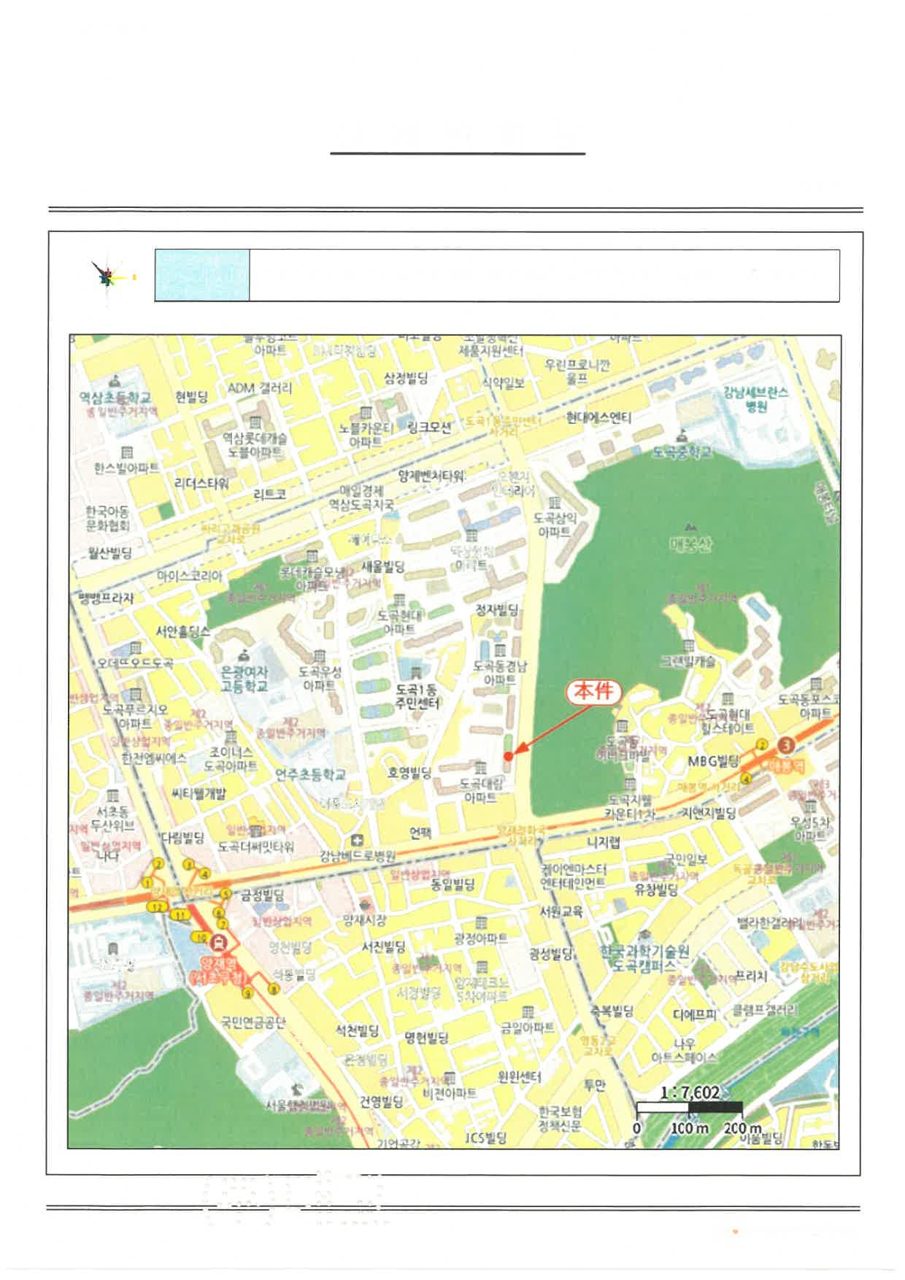Click the MBG빌딩 label
Screen dimensions: 905x1280
(x=713, y=761)
